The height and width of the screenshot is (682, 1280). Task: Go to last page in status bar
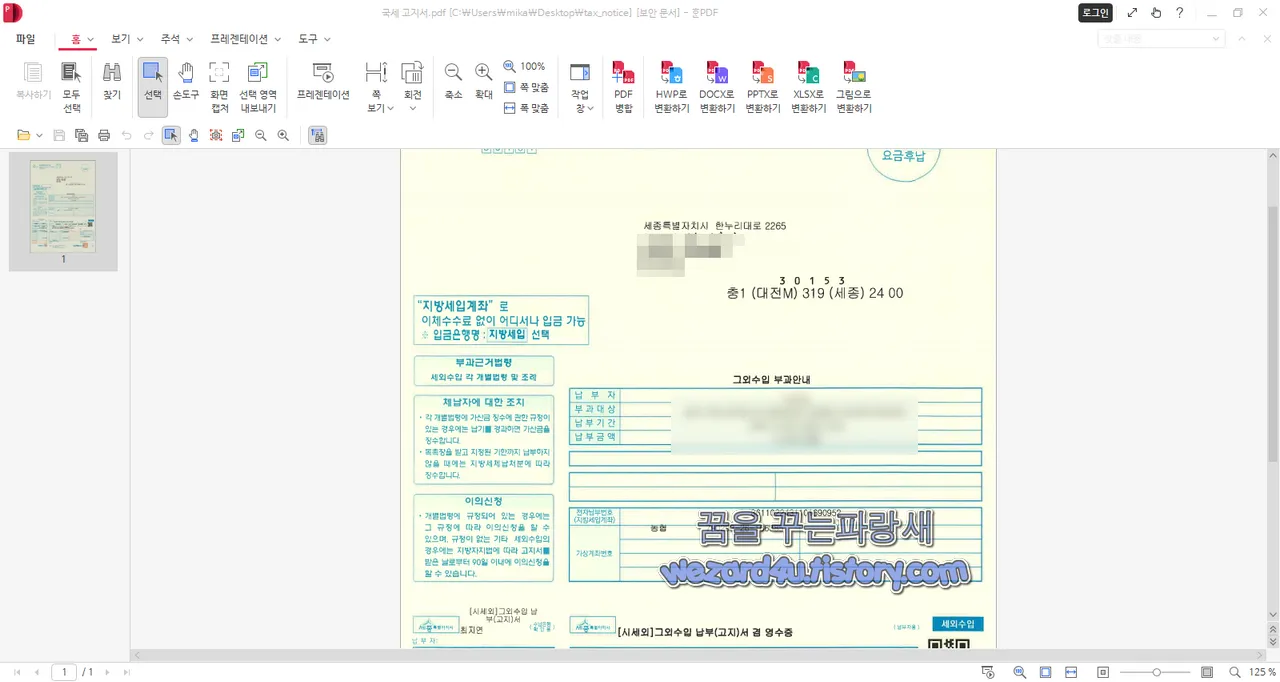(x=127, y=673)
